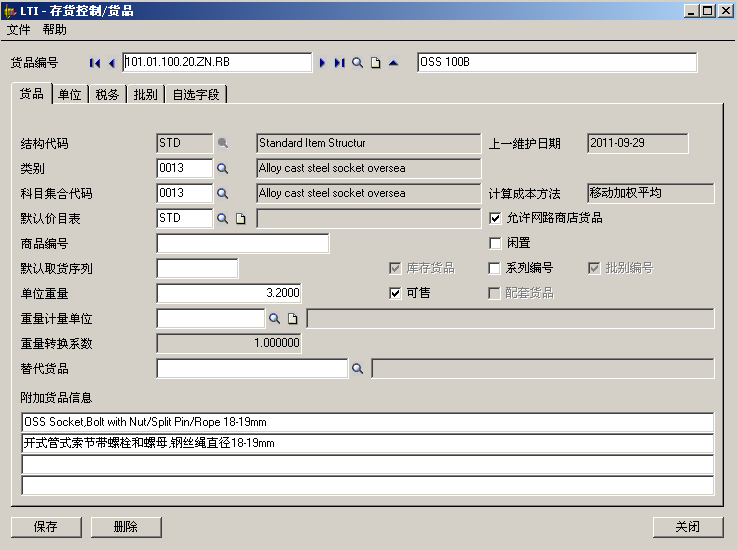This screenshot has height=550, width=737.
Task: Click magnifier beside 默认价目表 field
Action: [x=223, y=218]
